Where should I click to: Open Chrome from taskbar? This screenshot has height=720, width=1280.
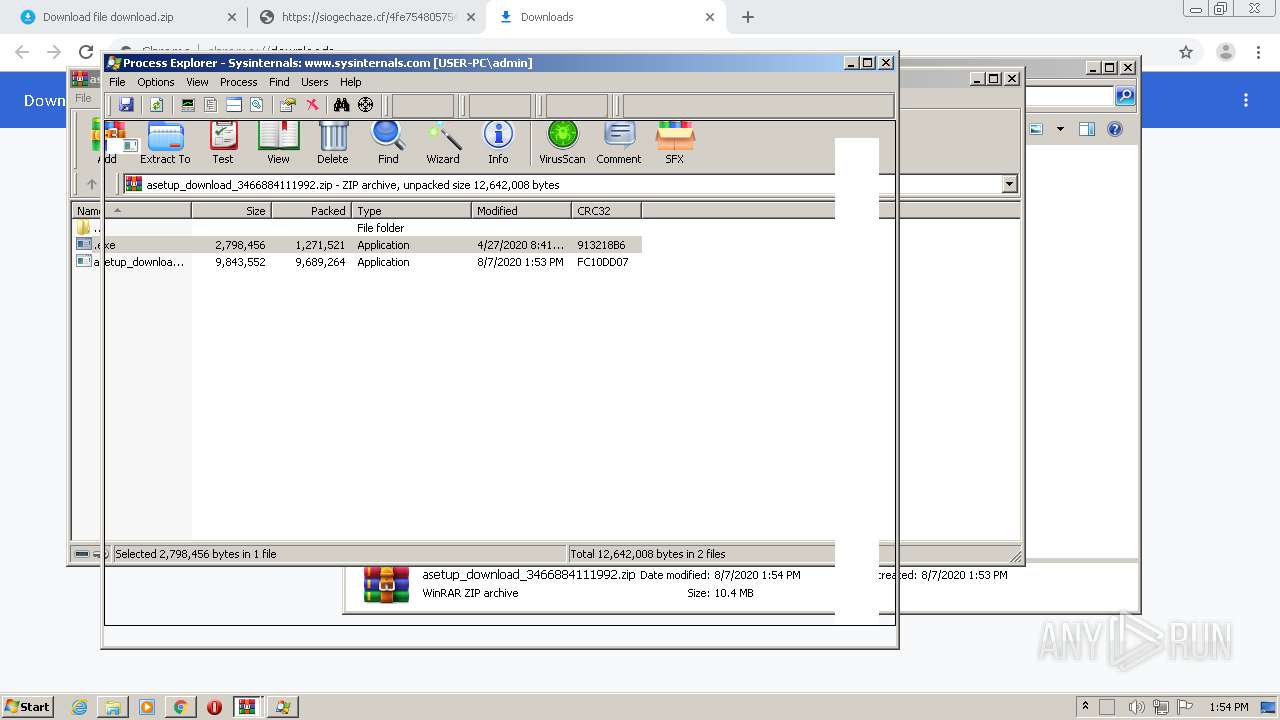point(180,707)
